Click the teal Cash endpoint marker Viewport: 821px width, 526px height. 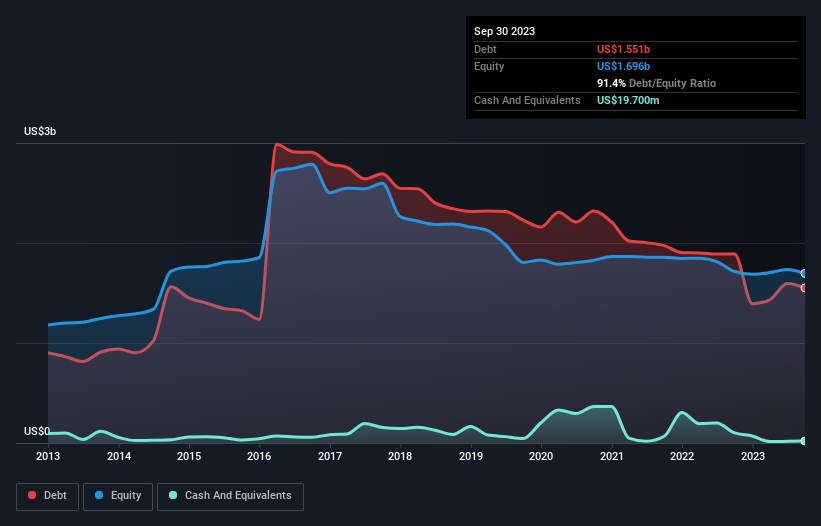[x=804, y=441]
